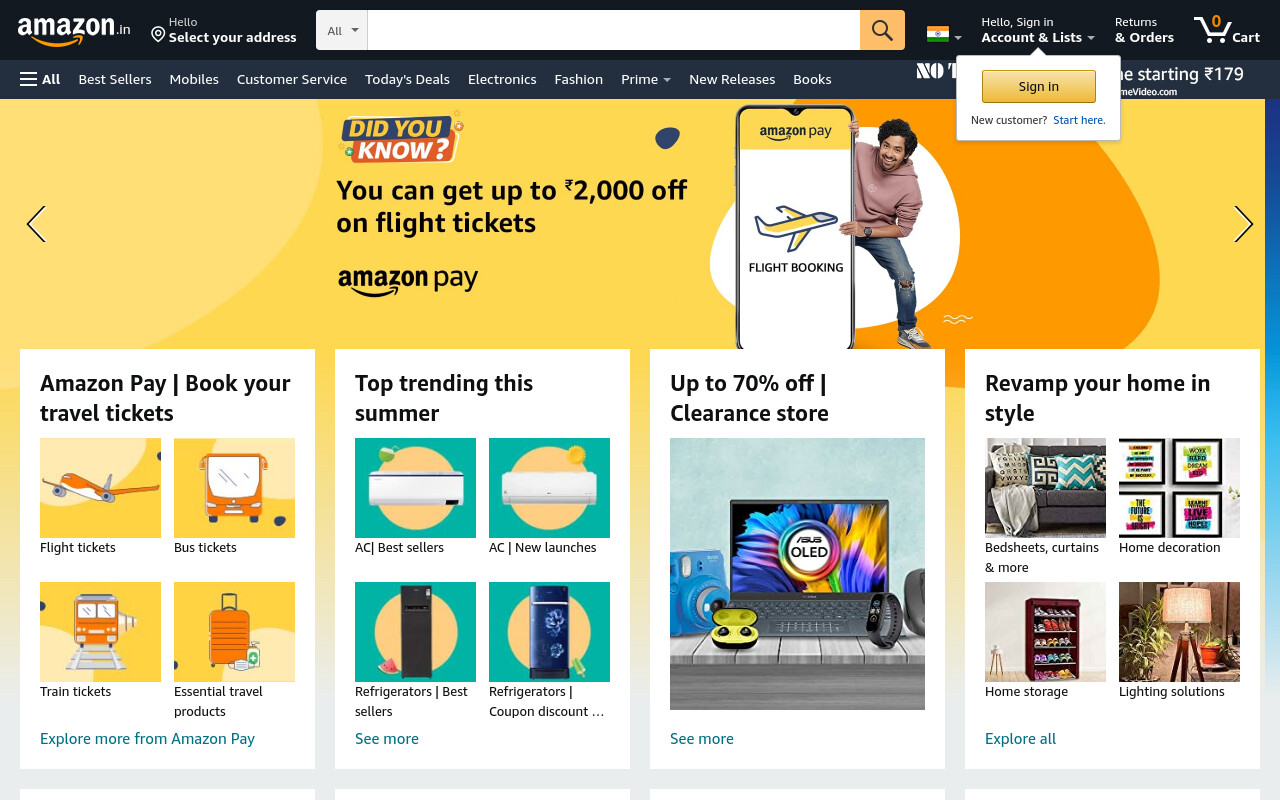Open the All search category dropdown
This screenshot has height=800, width=1280.
(x=342, y=30)
